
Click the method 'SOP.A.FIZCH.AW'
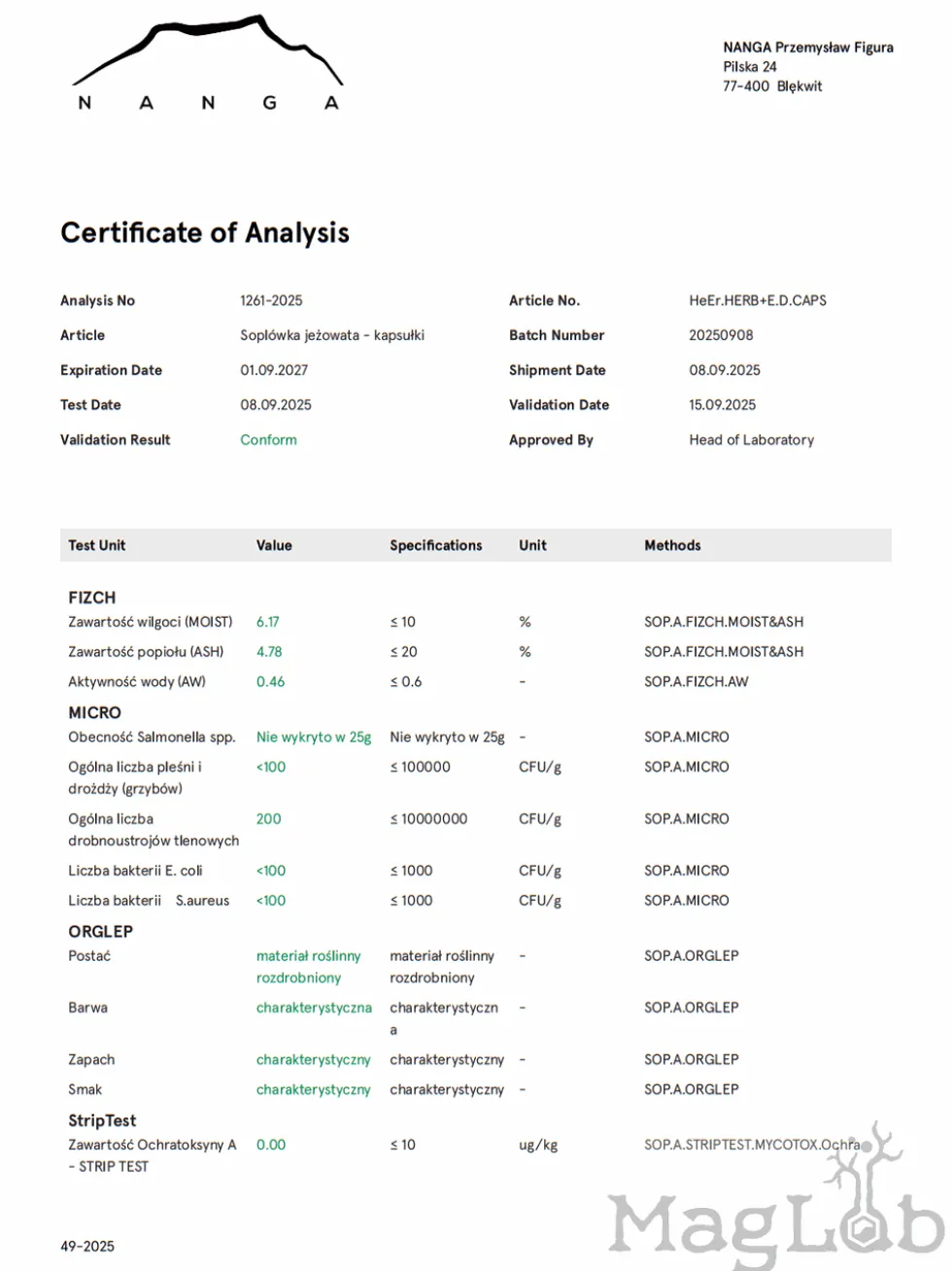697,682
